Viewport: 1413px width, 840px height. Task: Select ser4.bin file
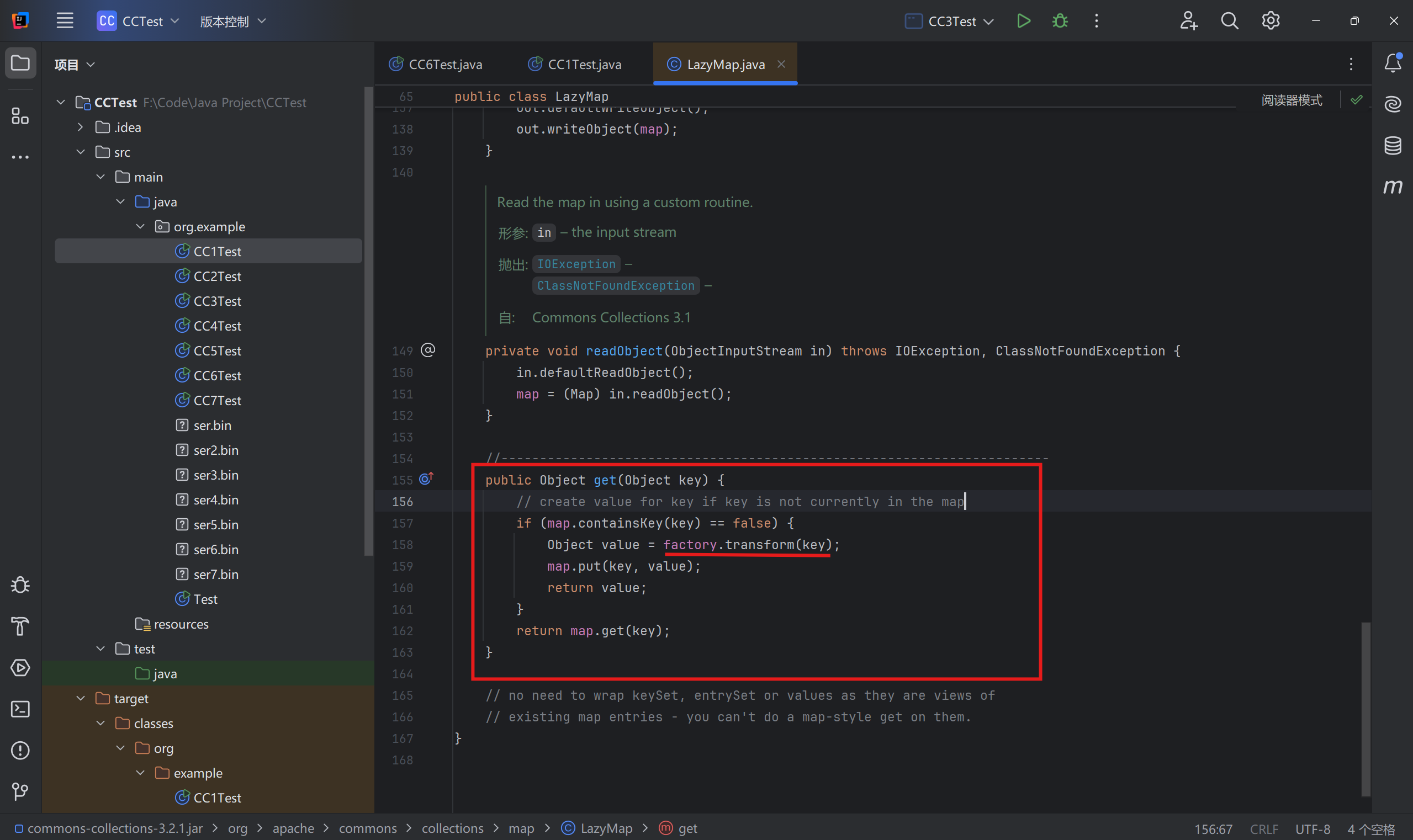(208, 500)
